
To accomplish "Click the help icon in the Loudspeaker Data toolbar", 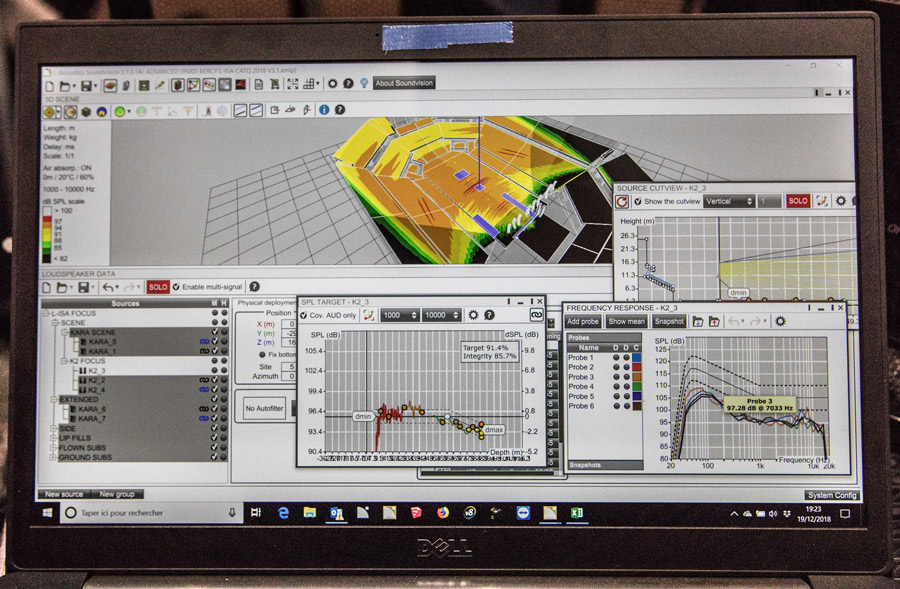I will pos(254,286).
